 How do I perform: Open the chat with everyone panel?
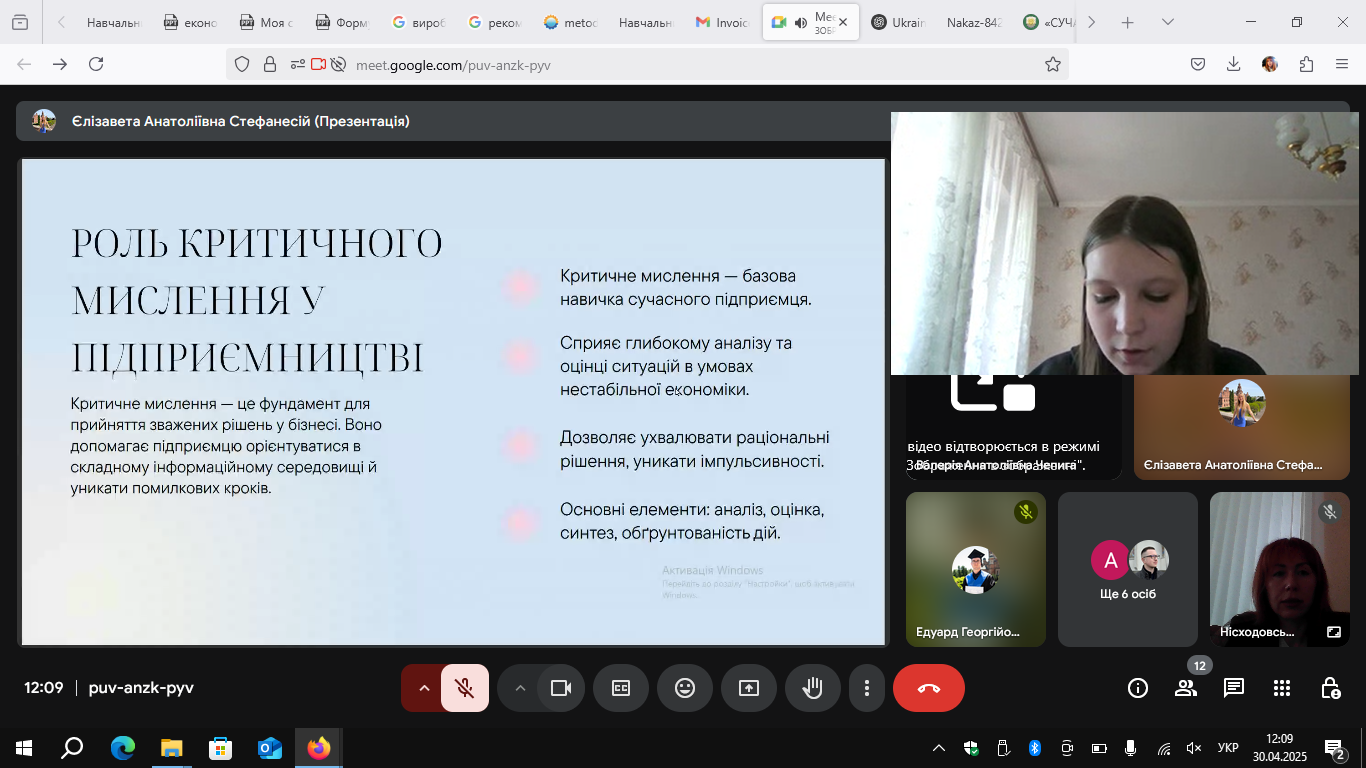(x=1234, y=688)
